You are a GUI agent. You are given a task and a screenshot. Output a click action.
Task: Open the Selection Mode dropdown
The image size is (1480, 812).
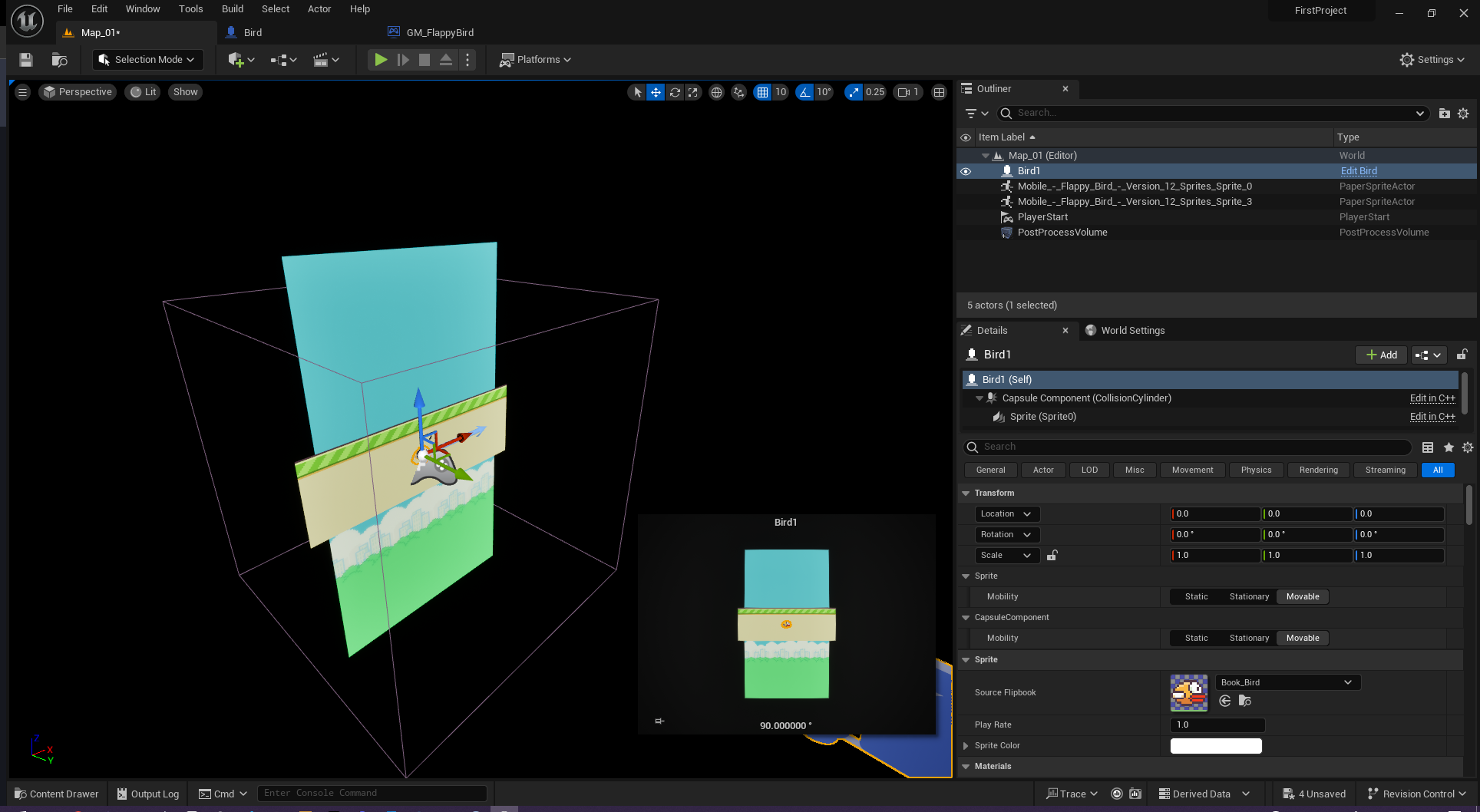pos(147,60)
